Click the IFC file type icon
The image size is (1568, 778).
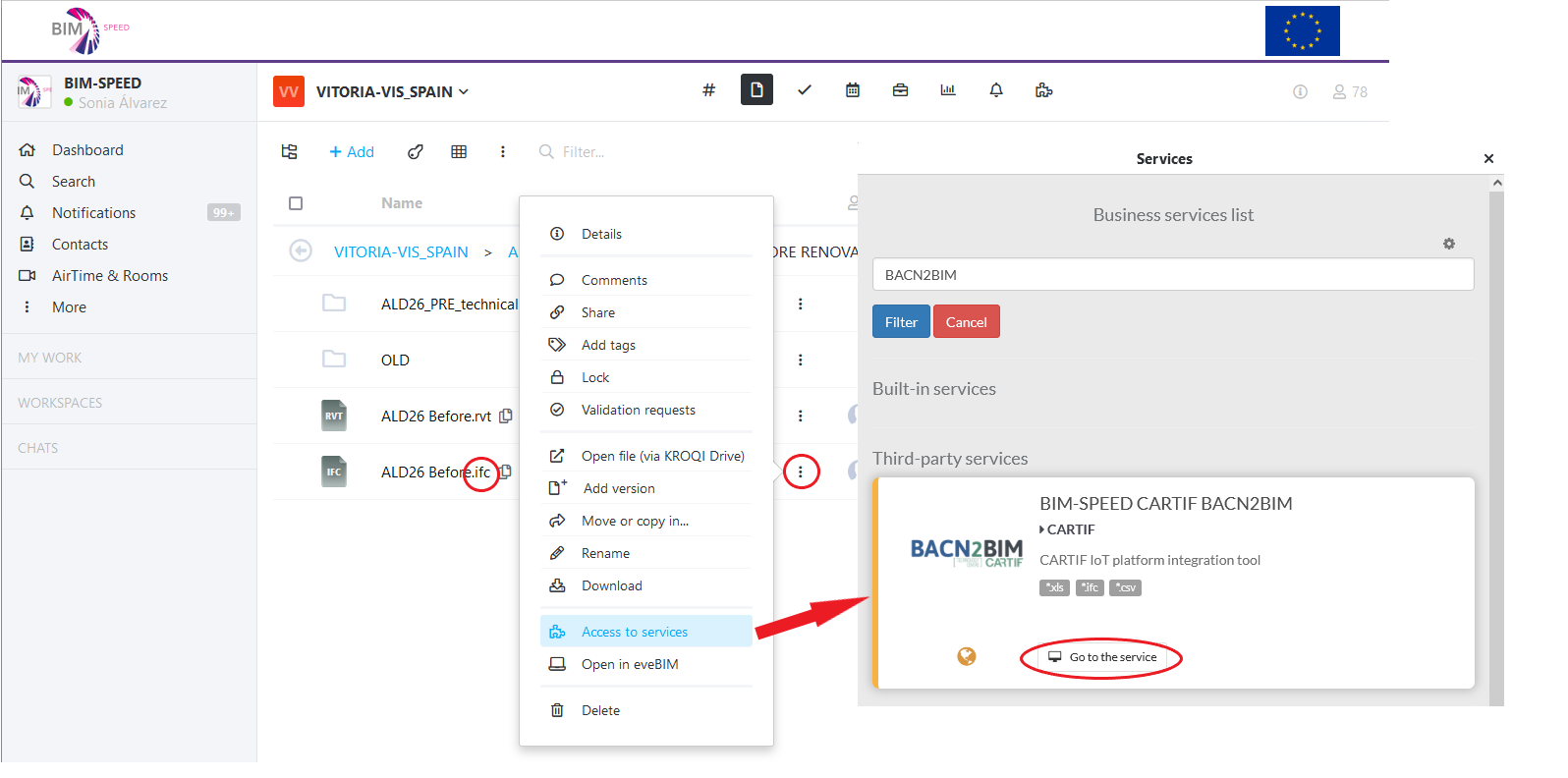click(x=334, y=472)
